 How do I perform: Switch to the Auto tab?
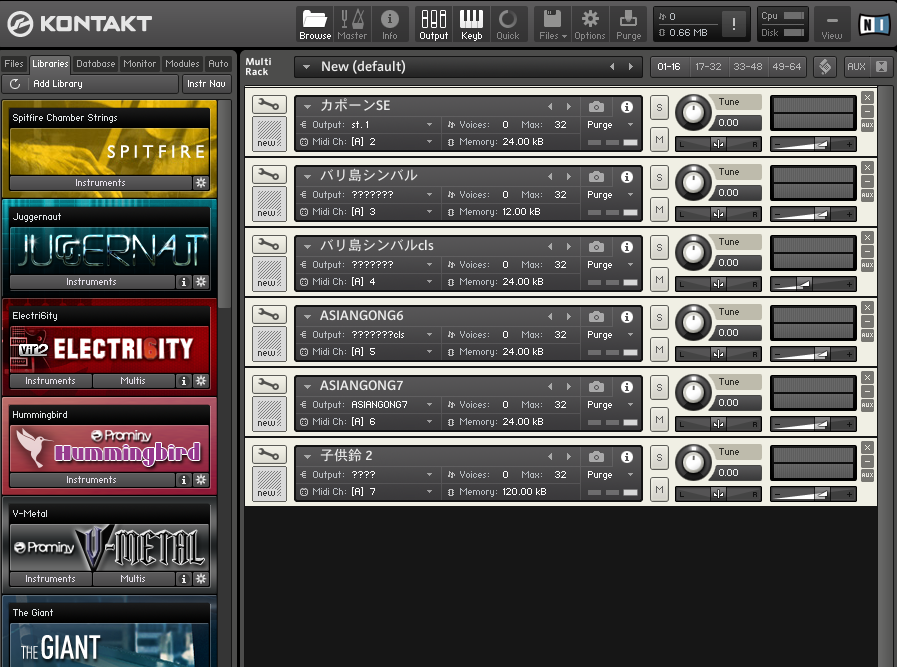(x=218, y=63)
